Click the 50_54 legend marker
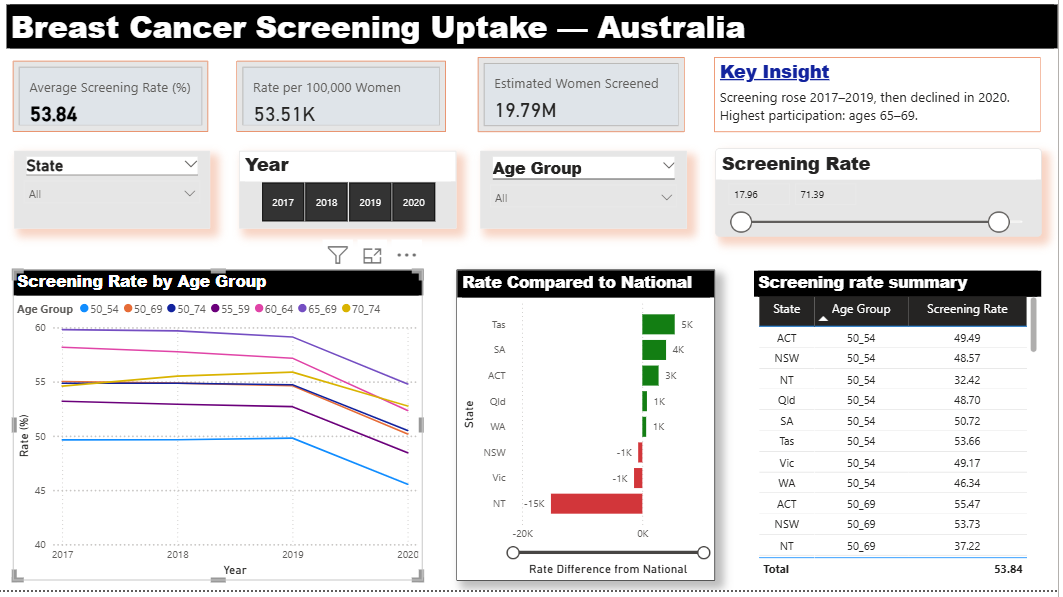This screenshot has width=1063, height=597. point(85,309)
